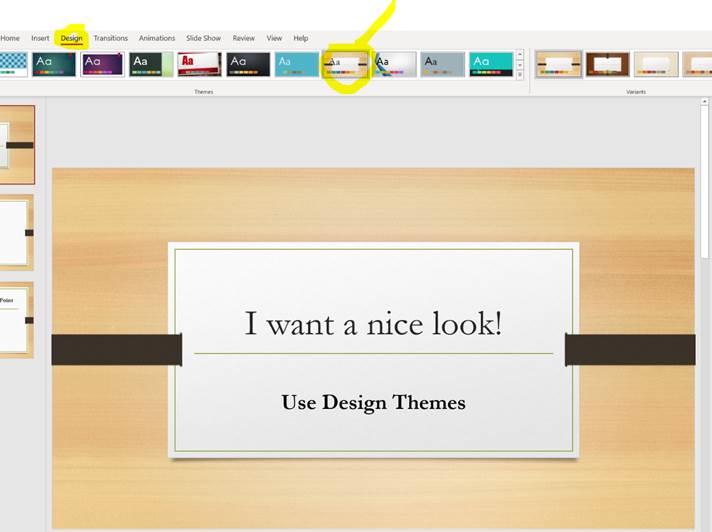The width and height of the screenshot is (712, 532).
Task: Apply the purple dark theme thumbnail
Action: [x=102, y=65]
